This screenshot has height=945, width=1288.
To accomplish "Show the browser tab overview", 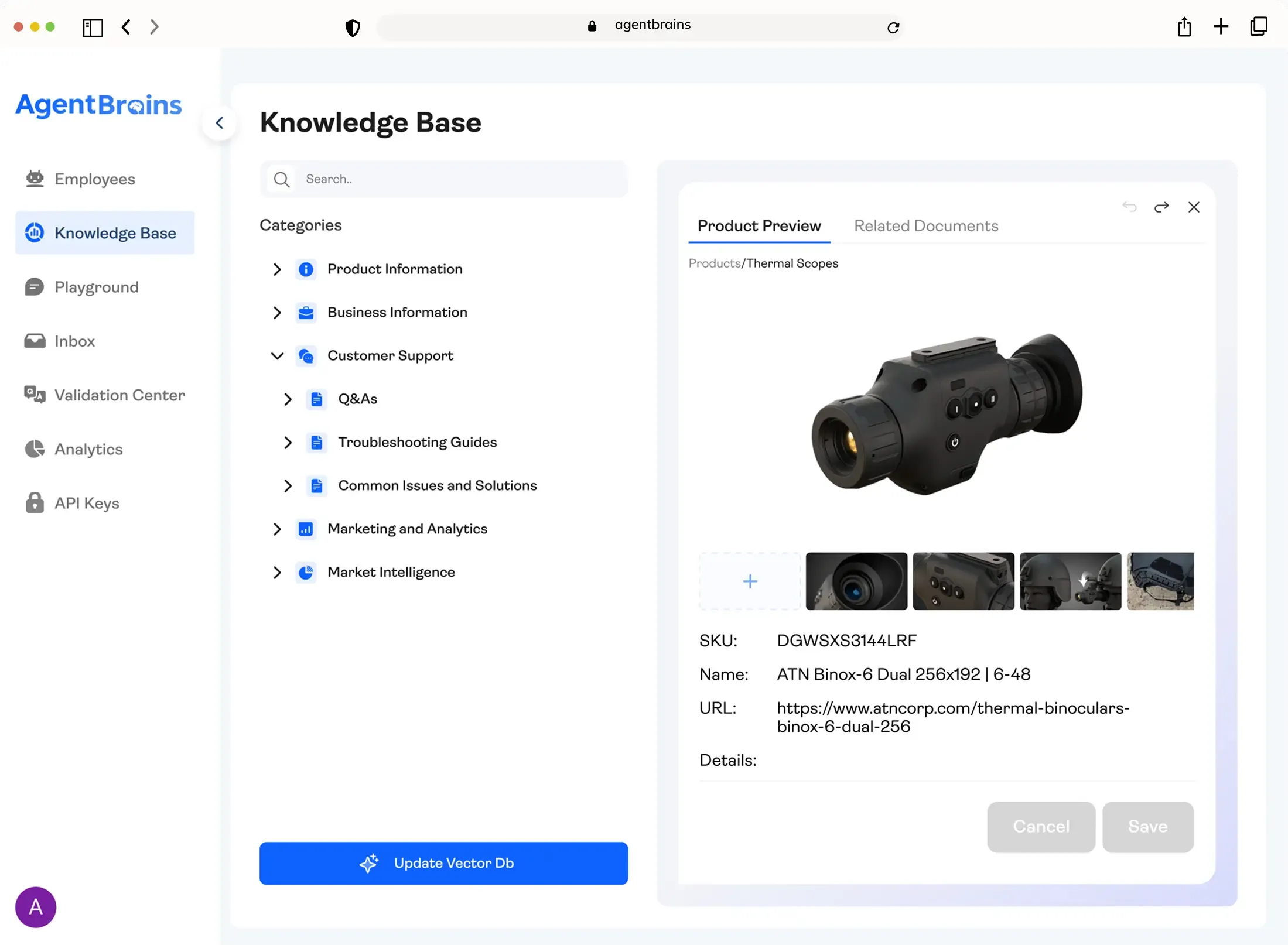I will click(x=1259, y=26).
